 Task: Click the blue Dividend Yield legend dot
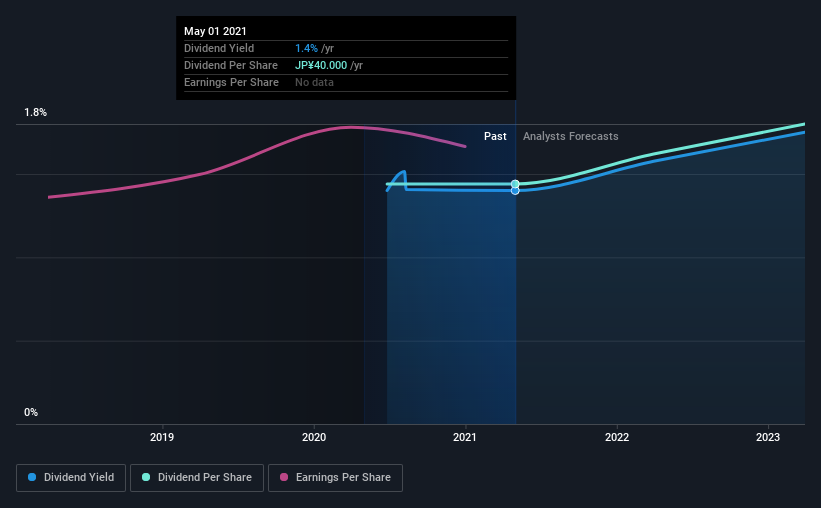[32, 477]
